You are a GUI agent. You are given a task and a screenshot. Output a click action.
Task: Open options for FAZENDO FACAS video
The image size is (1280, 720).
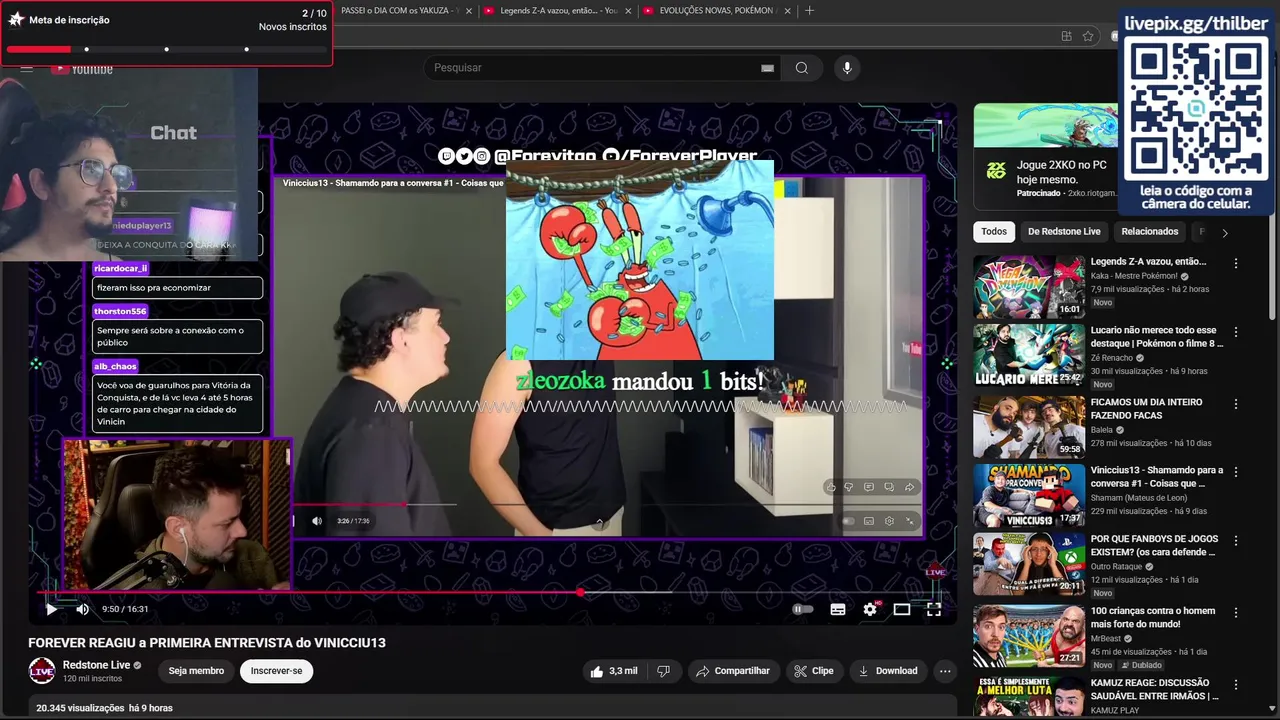pyautogui.click(x=1236, y=404)
